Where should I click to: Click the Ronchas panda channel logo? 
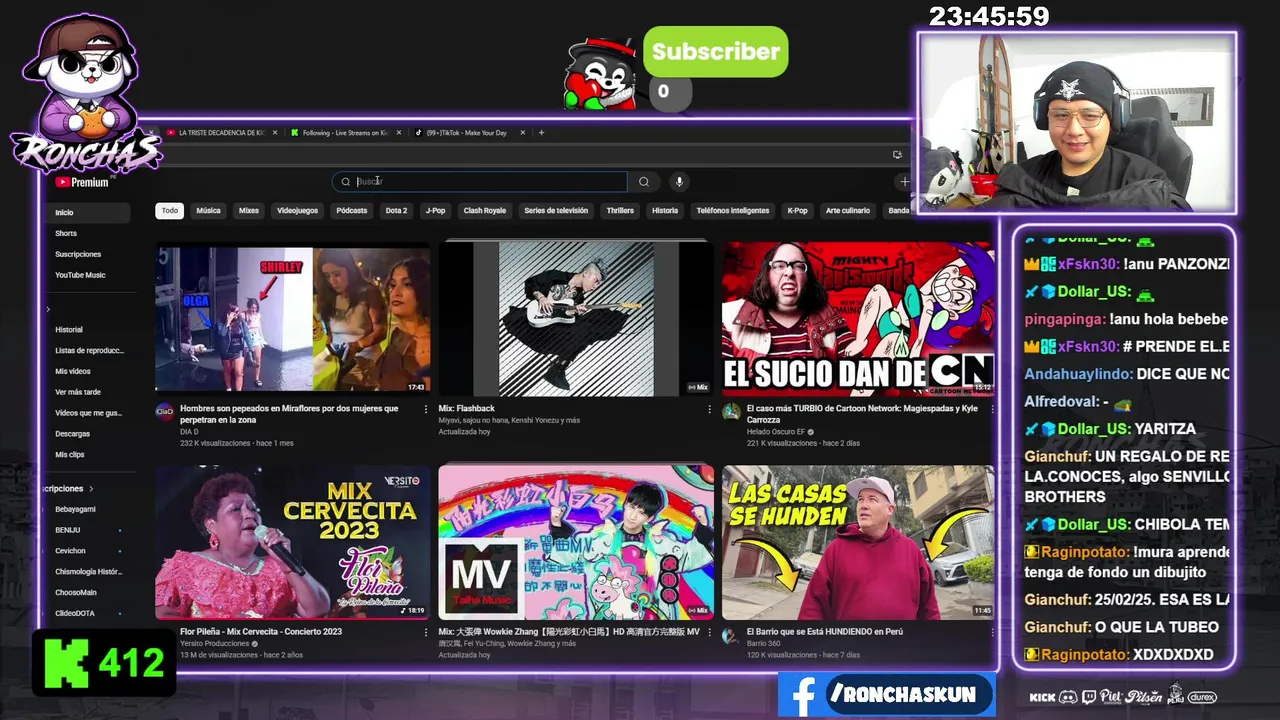pyautogui.click(x=85, y=95)
